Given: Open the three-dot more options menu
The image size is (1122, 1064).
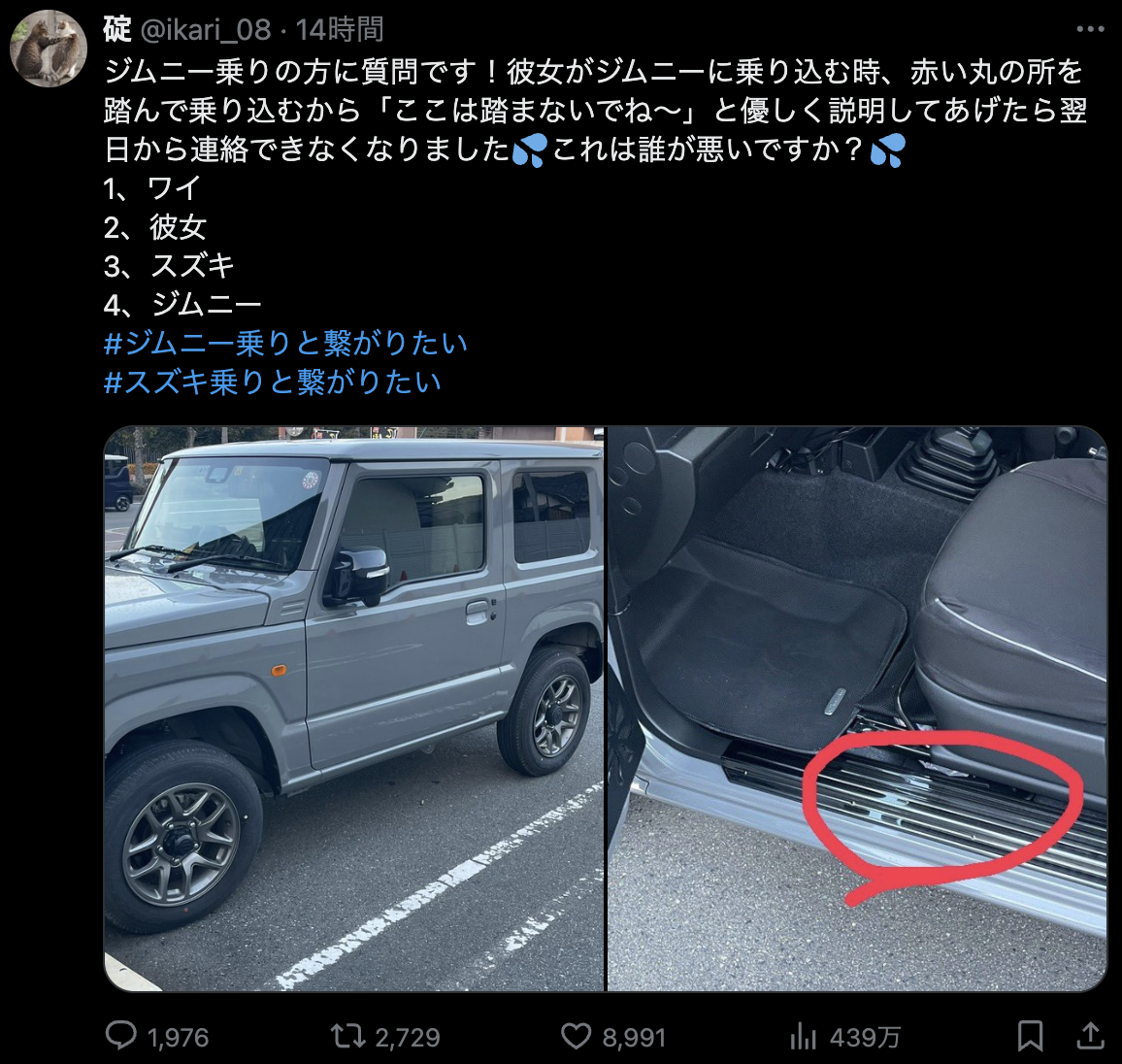Looking at the screenshot, I should pyautogui.click(x=1091, y=29).
